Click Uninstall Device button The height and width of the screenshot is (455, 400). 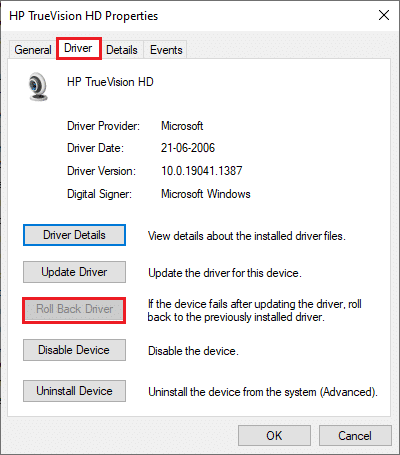tap(74, 391)
